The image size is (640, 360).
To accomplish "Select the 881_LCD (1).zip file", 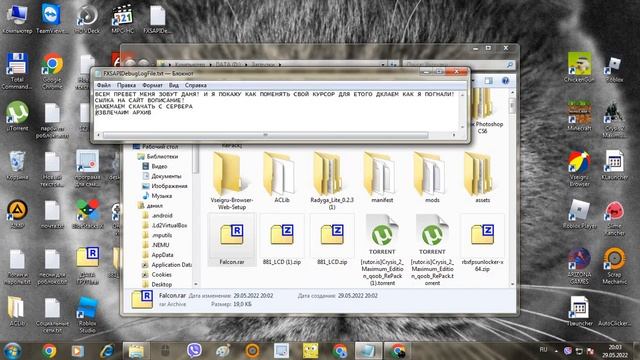I will pos(282,241).
